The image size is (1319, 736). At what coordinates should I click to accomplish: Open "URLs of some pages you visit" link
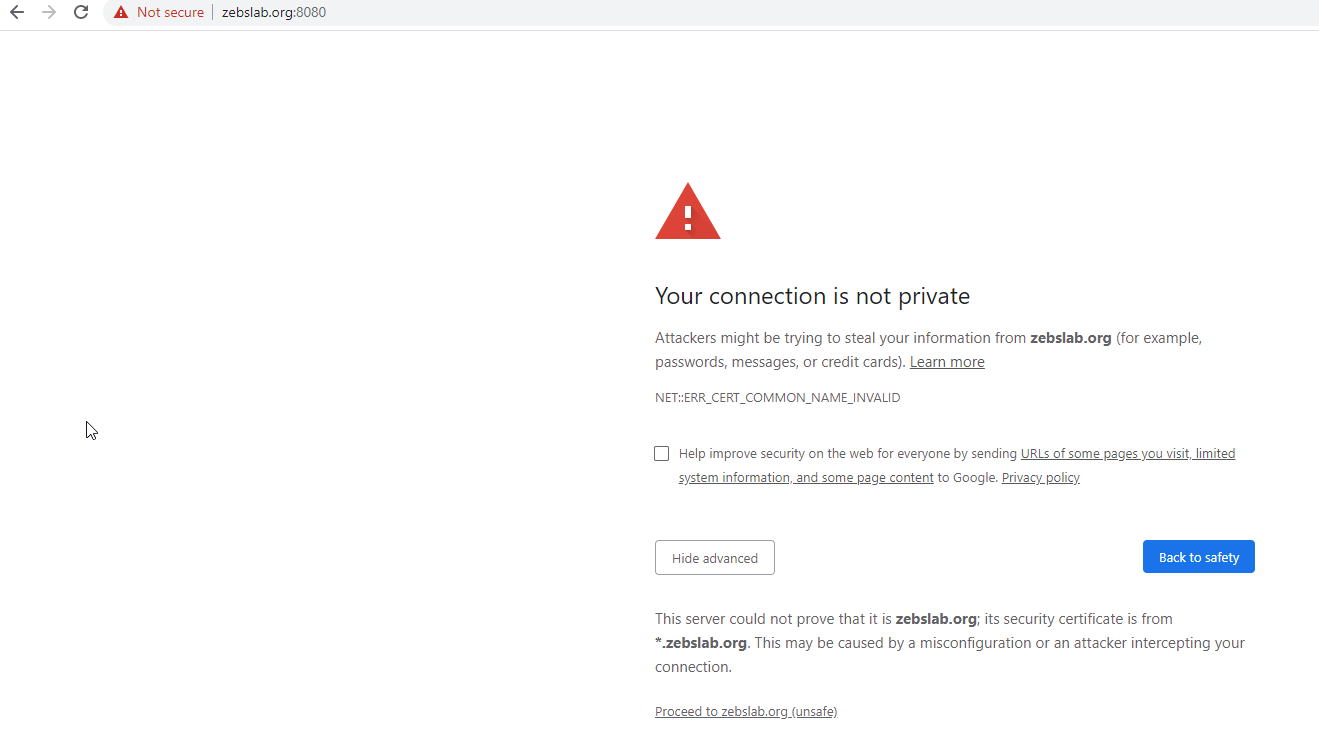pyautogui.click(x=1105, y=453)
